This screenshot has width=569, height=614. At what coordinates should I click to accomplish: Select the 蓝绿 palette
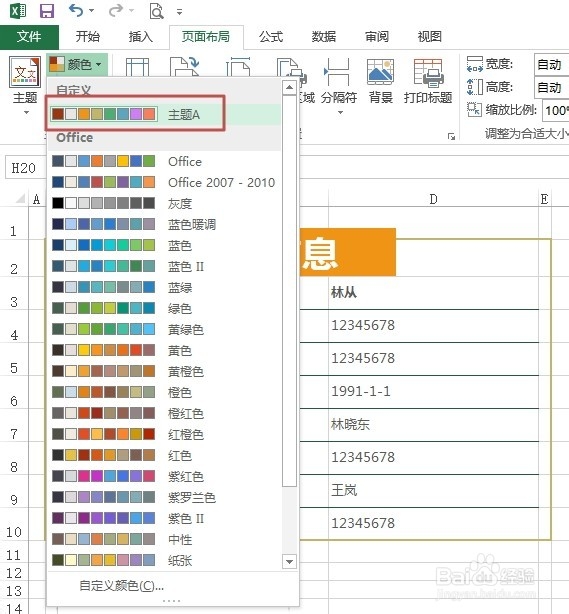click(x=164, y=288)
